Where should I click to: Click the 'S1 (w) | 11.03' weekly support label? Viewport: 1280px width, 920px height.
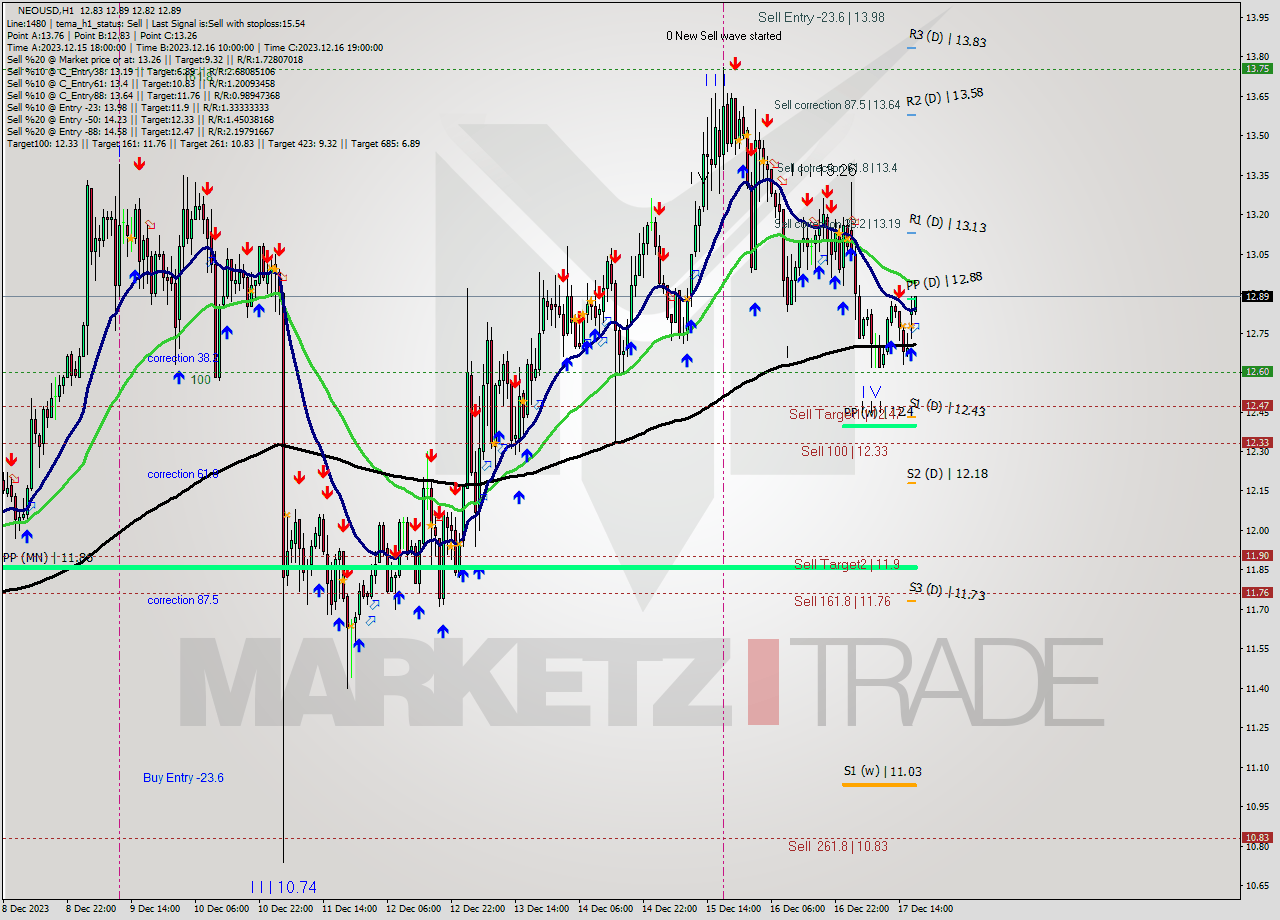pyautogui.click(x=882, y=771)
